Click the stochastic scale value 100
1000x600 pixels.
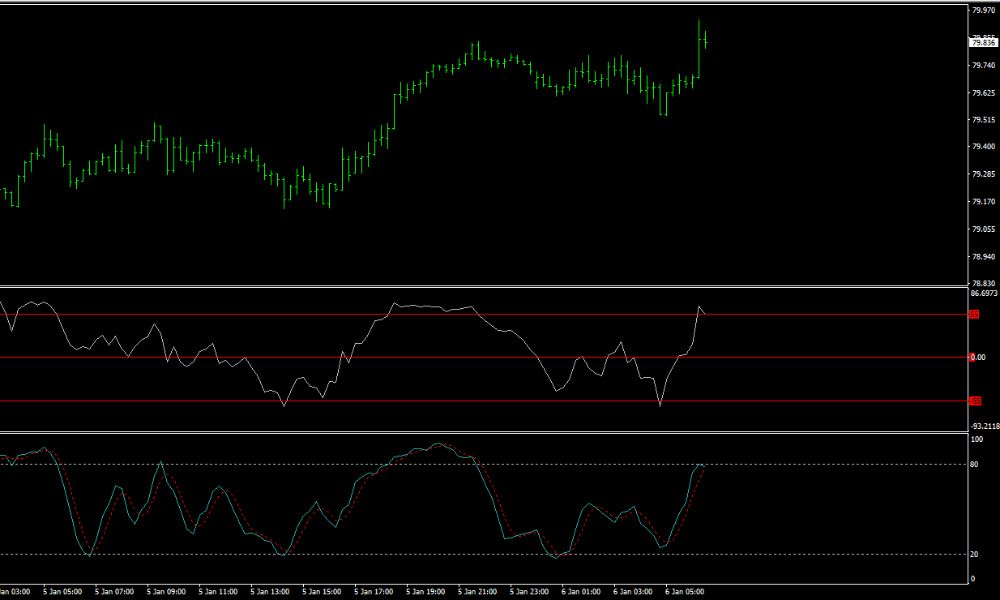click(x=976, y=439)
